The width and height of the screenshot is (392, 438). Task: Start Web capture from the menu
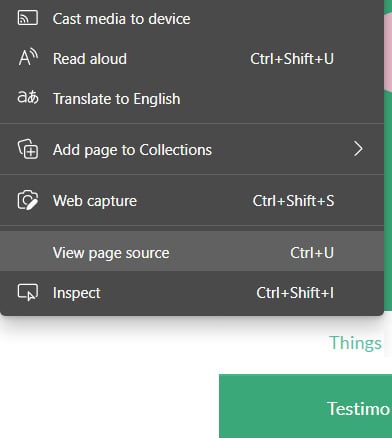tap(192, 201)
